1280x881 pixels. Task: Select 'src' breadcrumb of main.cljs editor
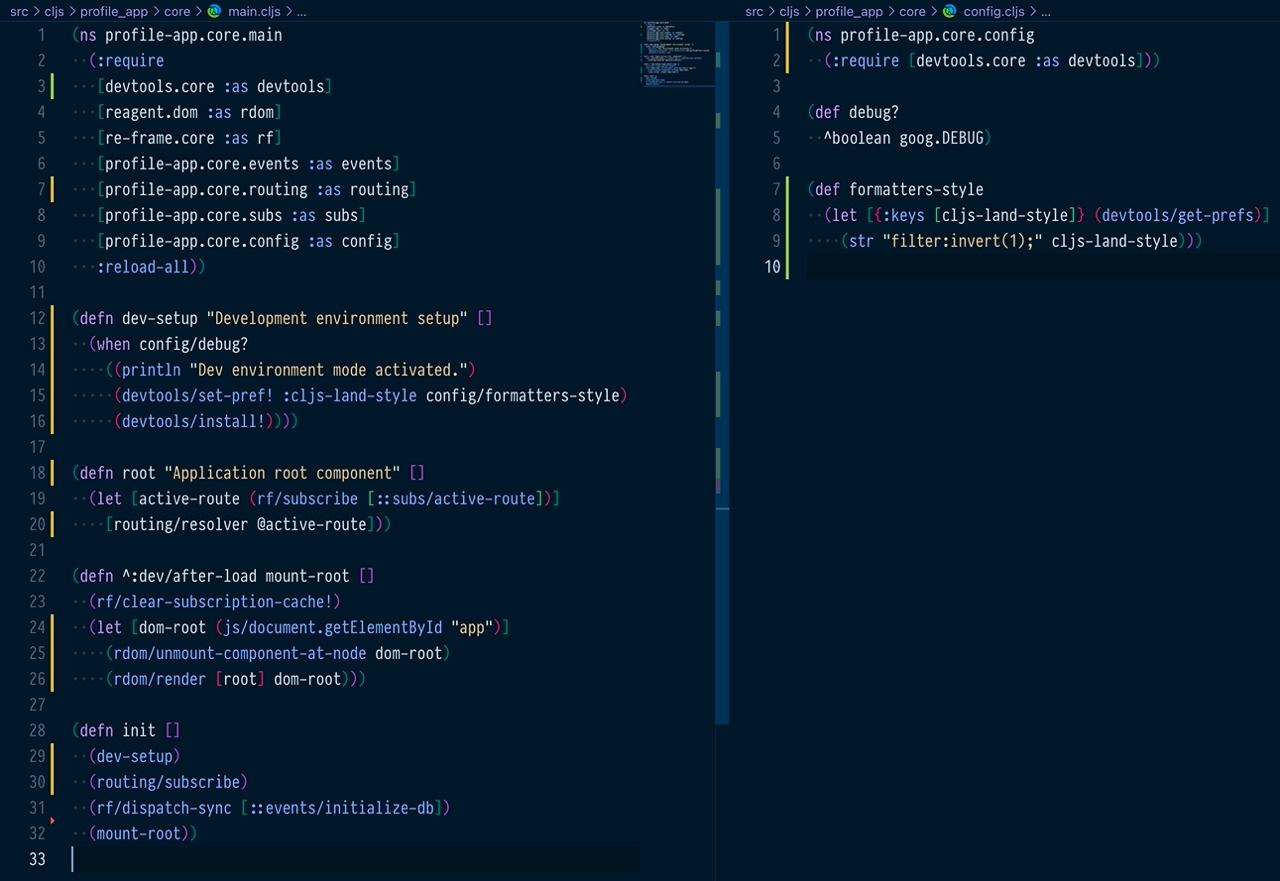[19, 12]
